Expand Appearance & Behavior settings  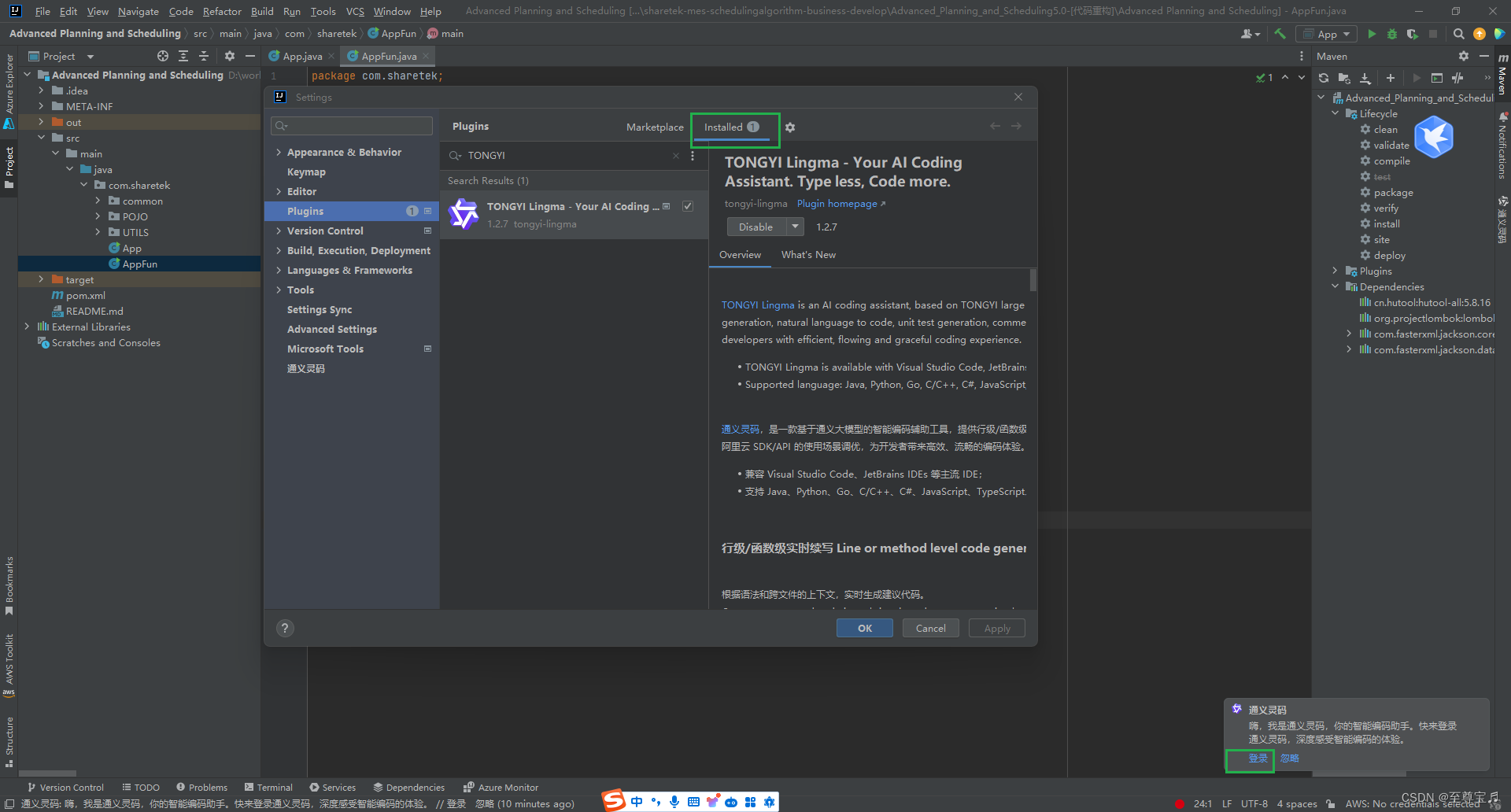(x=278, y=153)
